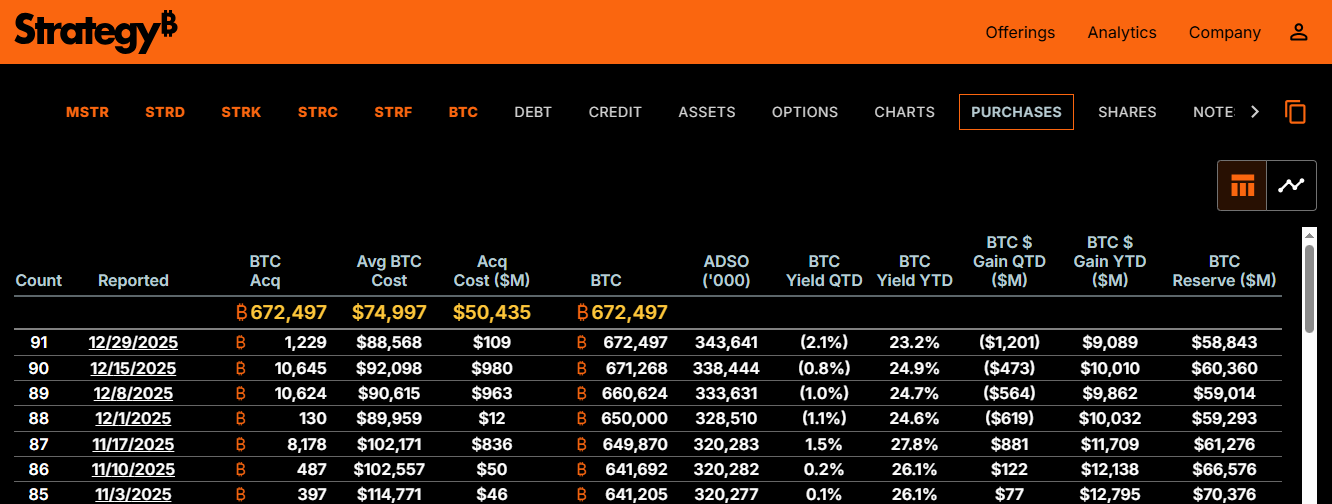Screen dimensions: 1332x504
Task: Click the 10,645 BTC acquired cell
Action: click(x=301, y=368)
